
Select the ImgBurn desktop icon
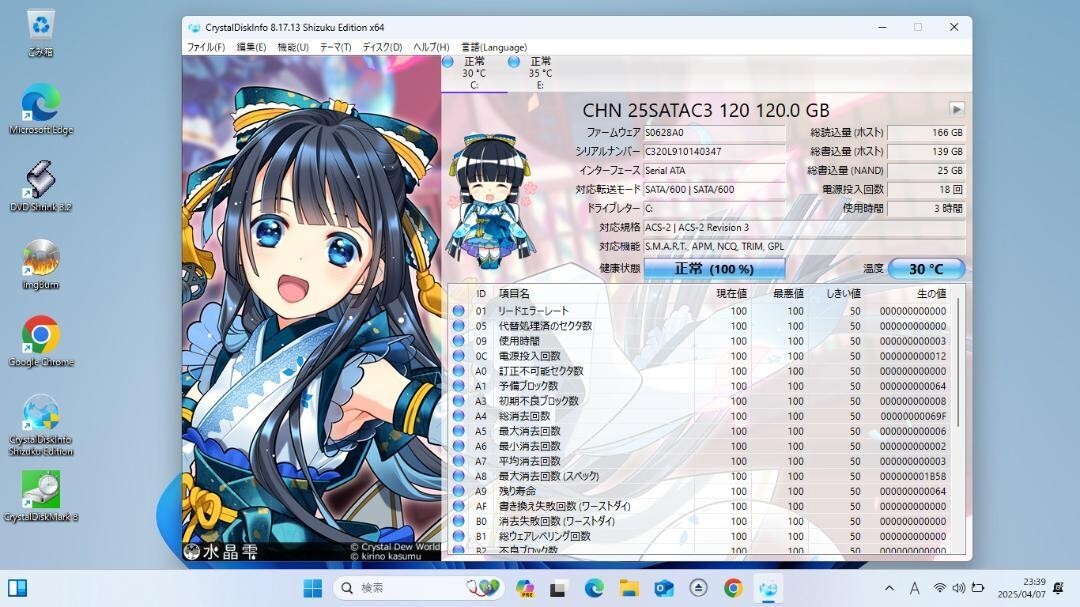coord(41,265)
